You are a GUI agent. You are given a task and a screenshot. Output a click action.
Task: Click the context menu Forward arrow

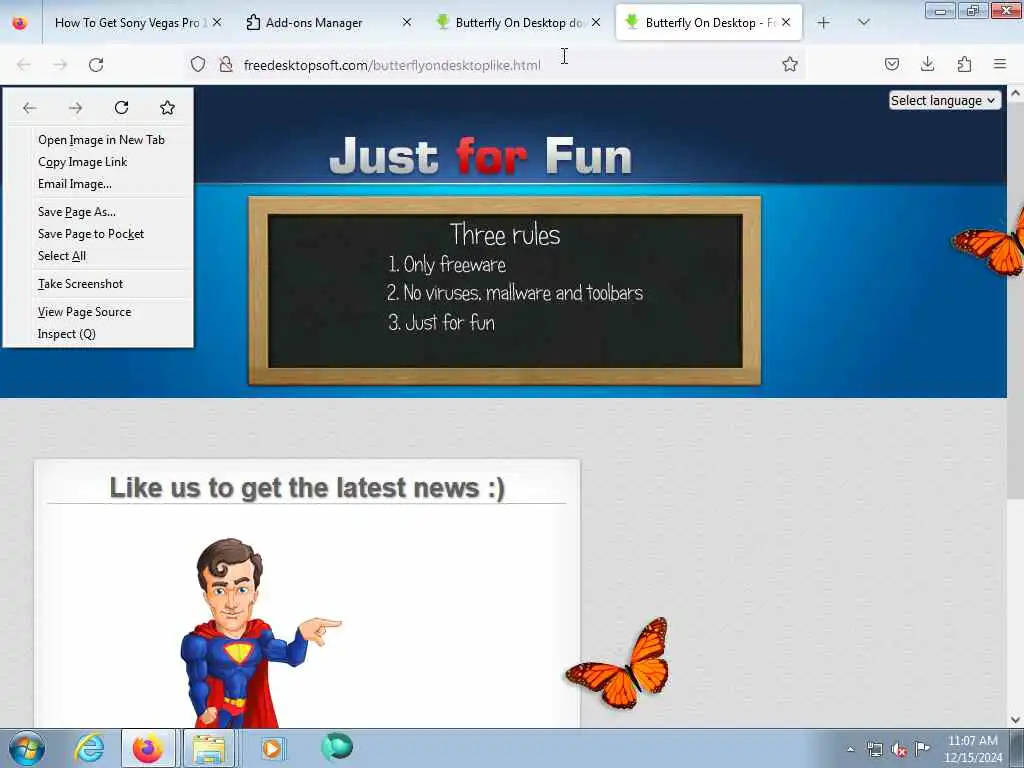76,108
